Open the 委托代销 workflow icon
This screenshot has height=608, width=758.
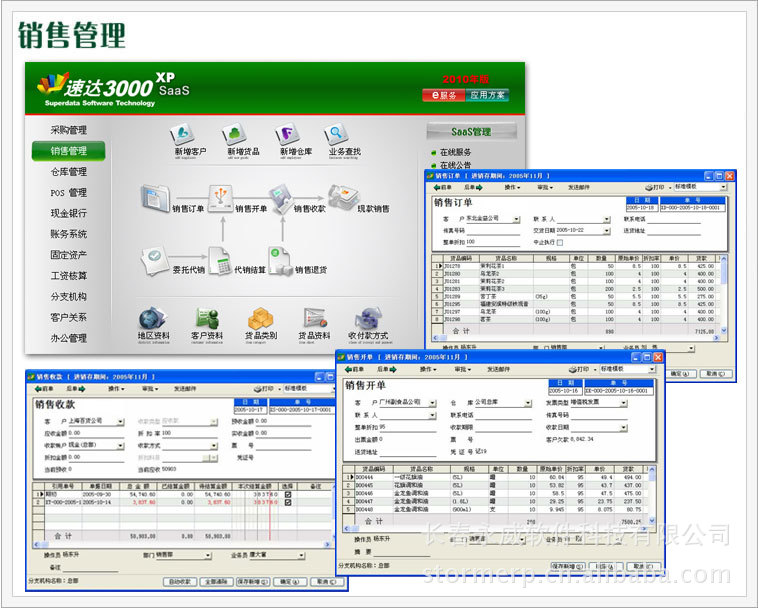pos(155,260)
